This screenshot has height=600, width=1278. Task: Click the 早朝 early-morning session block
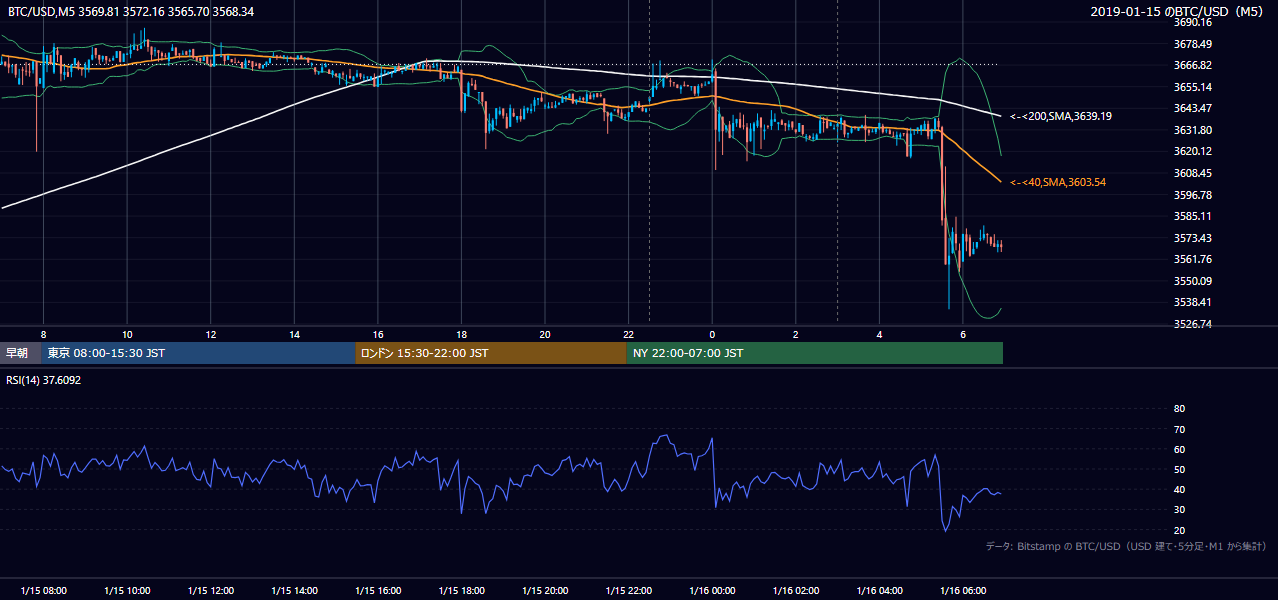click(20, 353)
